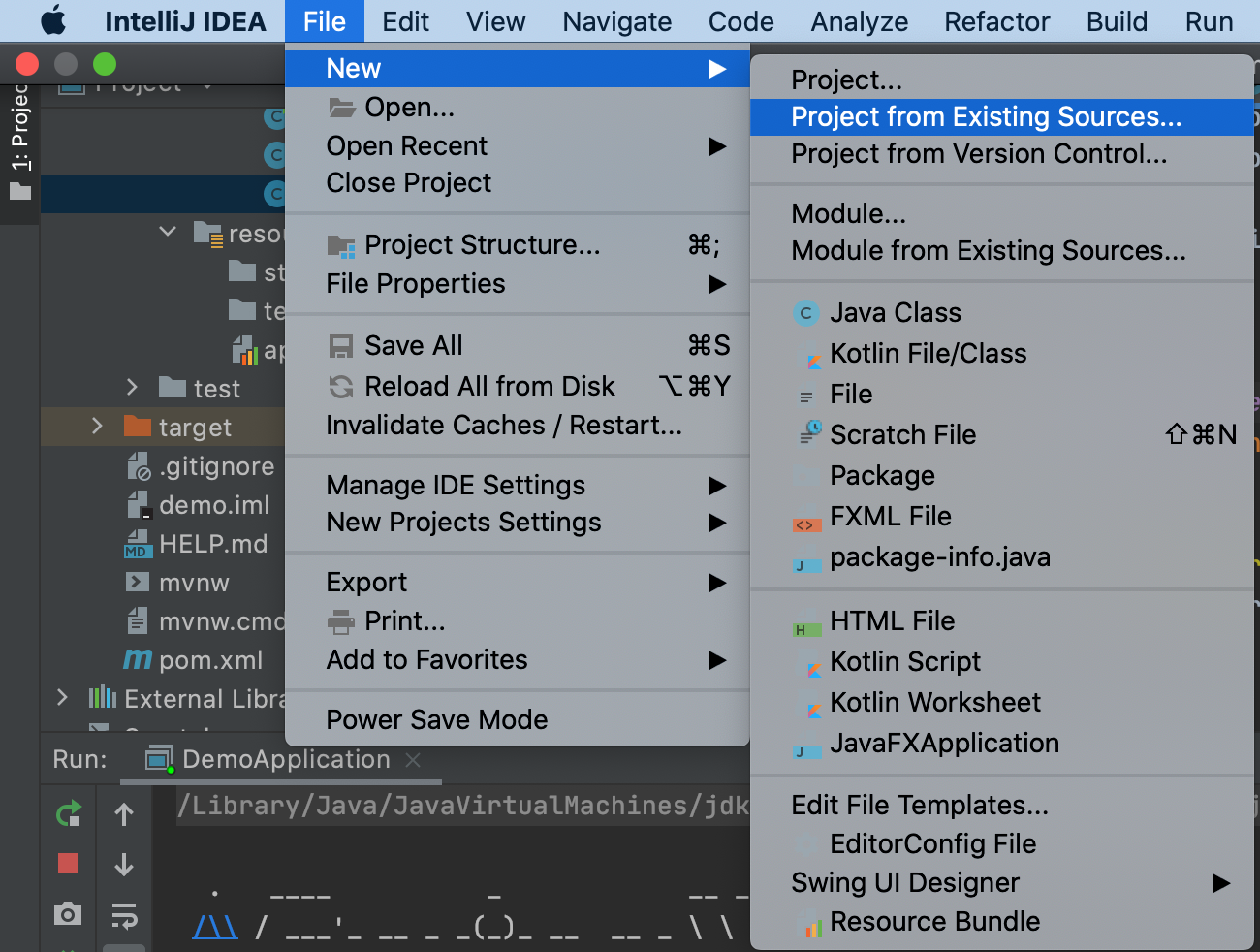This screenshot has height=952, width=1260.
Task: Rerun DemoApplication with the green rerun icon
Action: click(68, 814)
